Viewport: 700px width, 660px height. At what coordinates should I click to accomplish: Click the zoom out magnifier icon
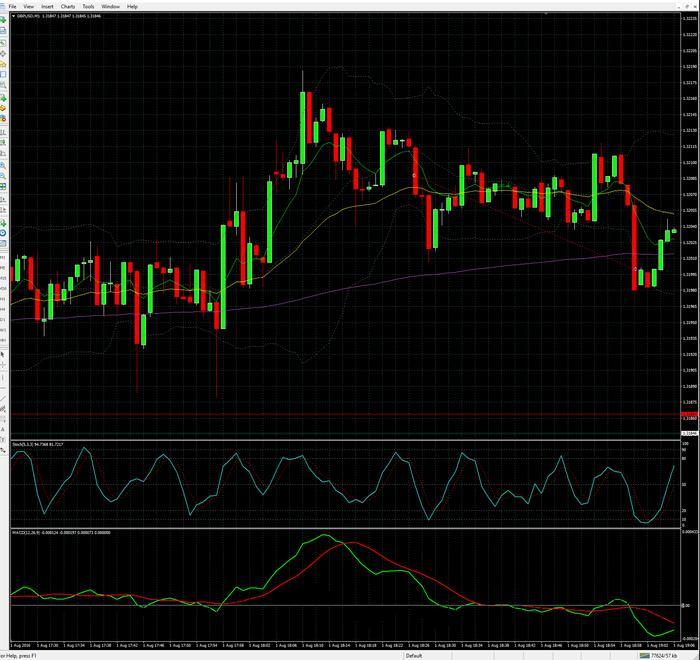3,175
